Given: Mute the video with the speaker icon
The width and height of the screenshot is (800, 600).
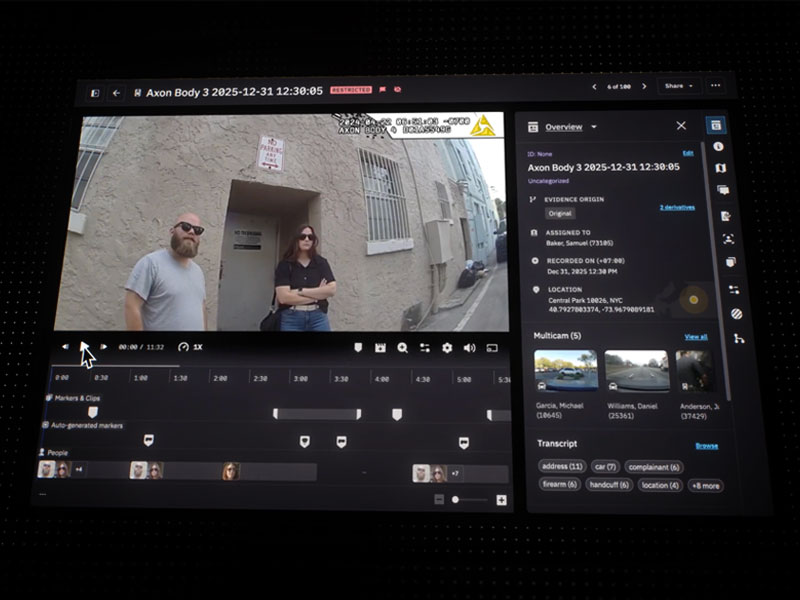Looking at the screenshot, I should pyautogui.click(x=469, y=347).
